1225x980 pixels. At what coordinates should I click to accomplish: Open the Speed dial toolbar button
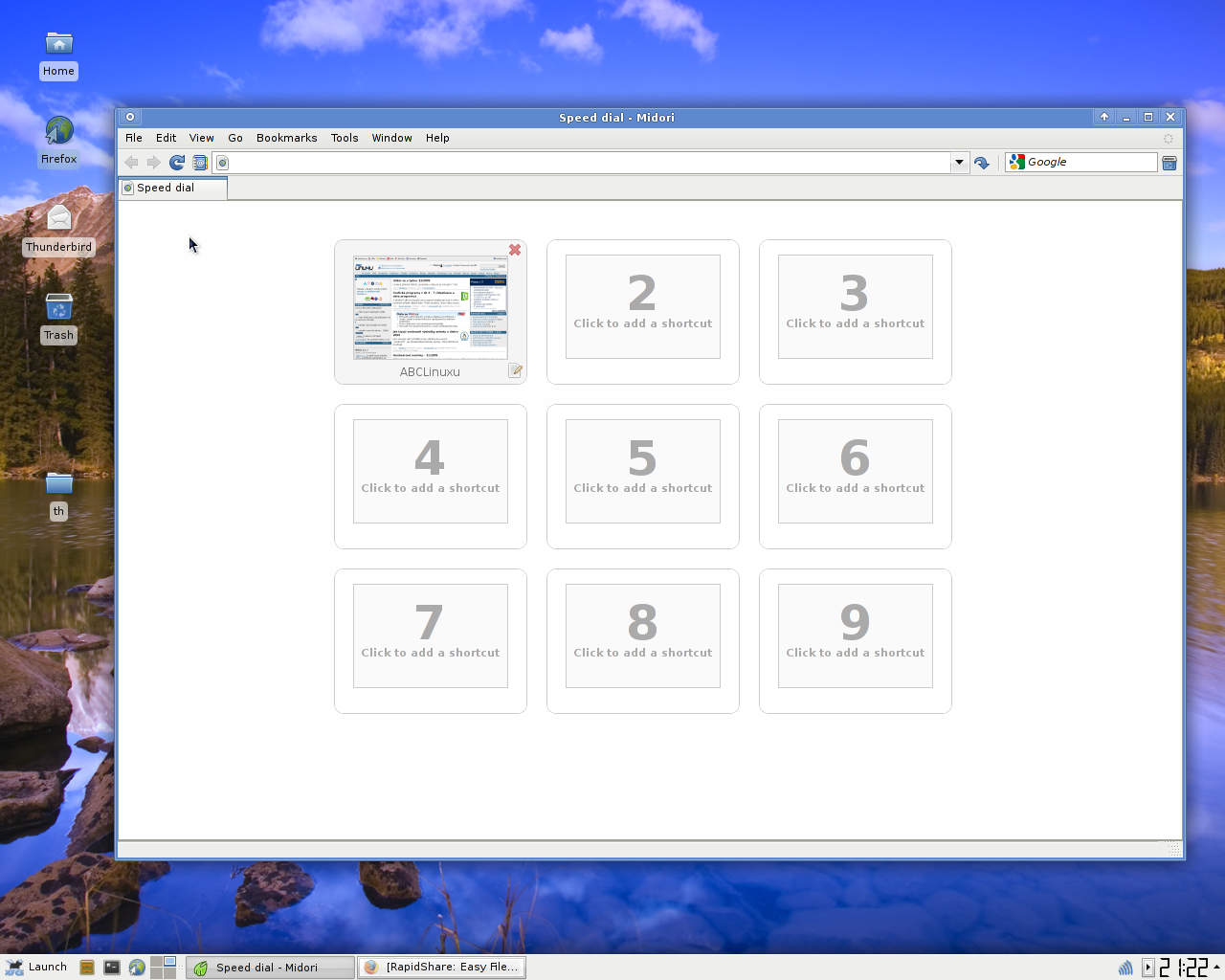pos(200,163)
